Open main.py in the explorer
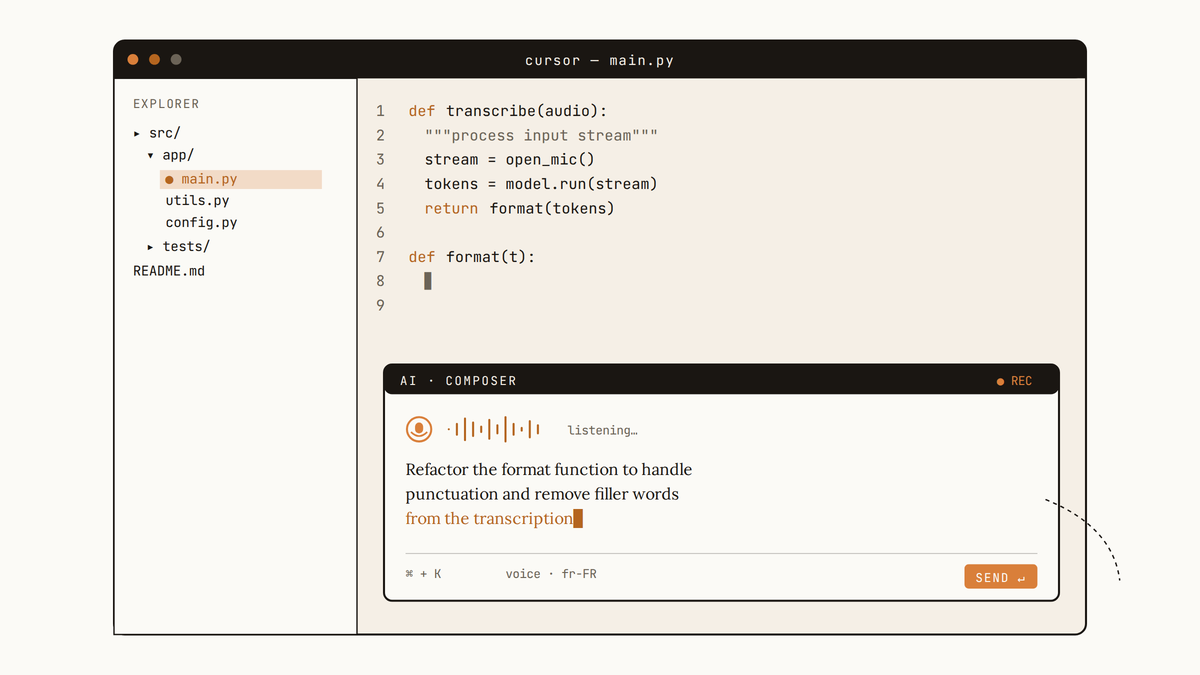 pyautogui.click(x=241, y=180)
